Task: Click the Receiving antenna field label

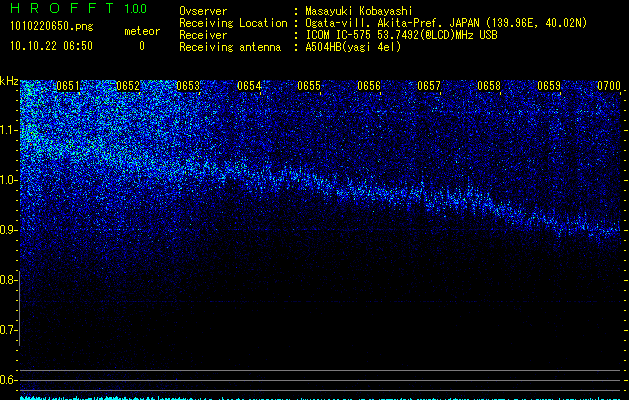Action: coord(230,47)
